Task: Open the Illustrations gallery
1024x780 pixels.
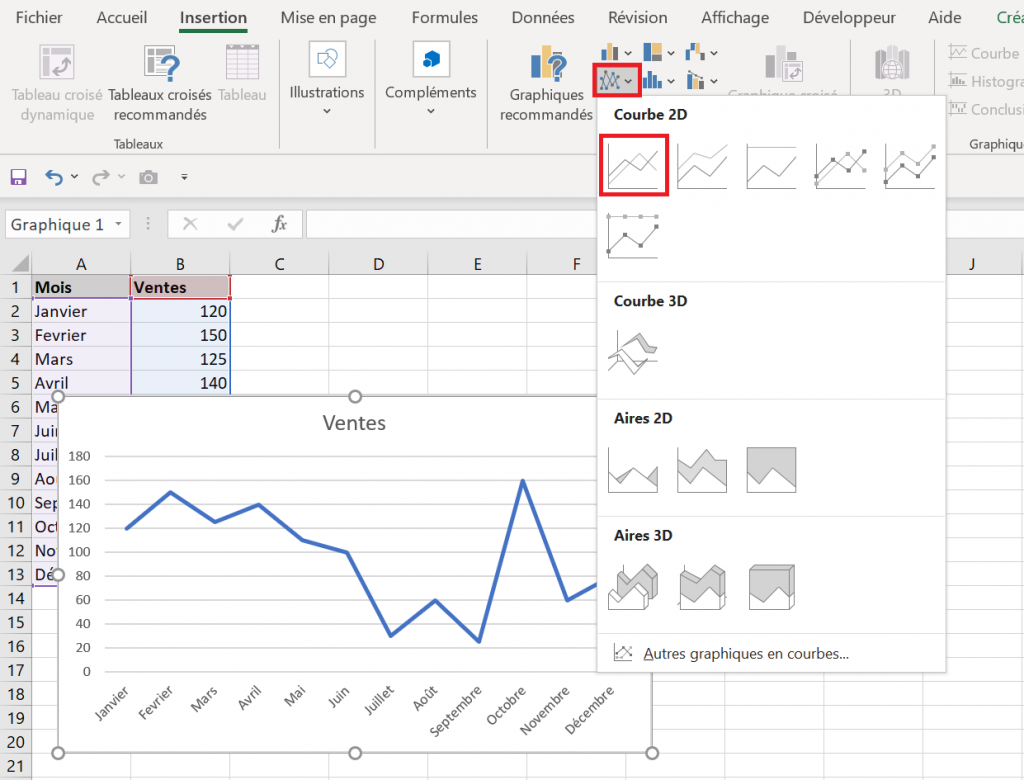Action: [x=325, y=85]
